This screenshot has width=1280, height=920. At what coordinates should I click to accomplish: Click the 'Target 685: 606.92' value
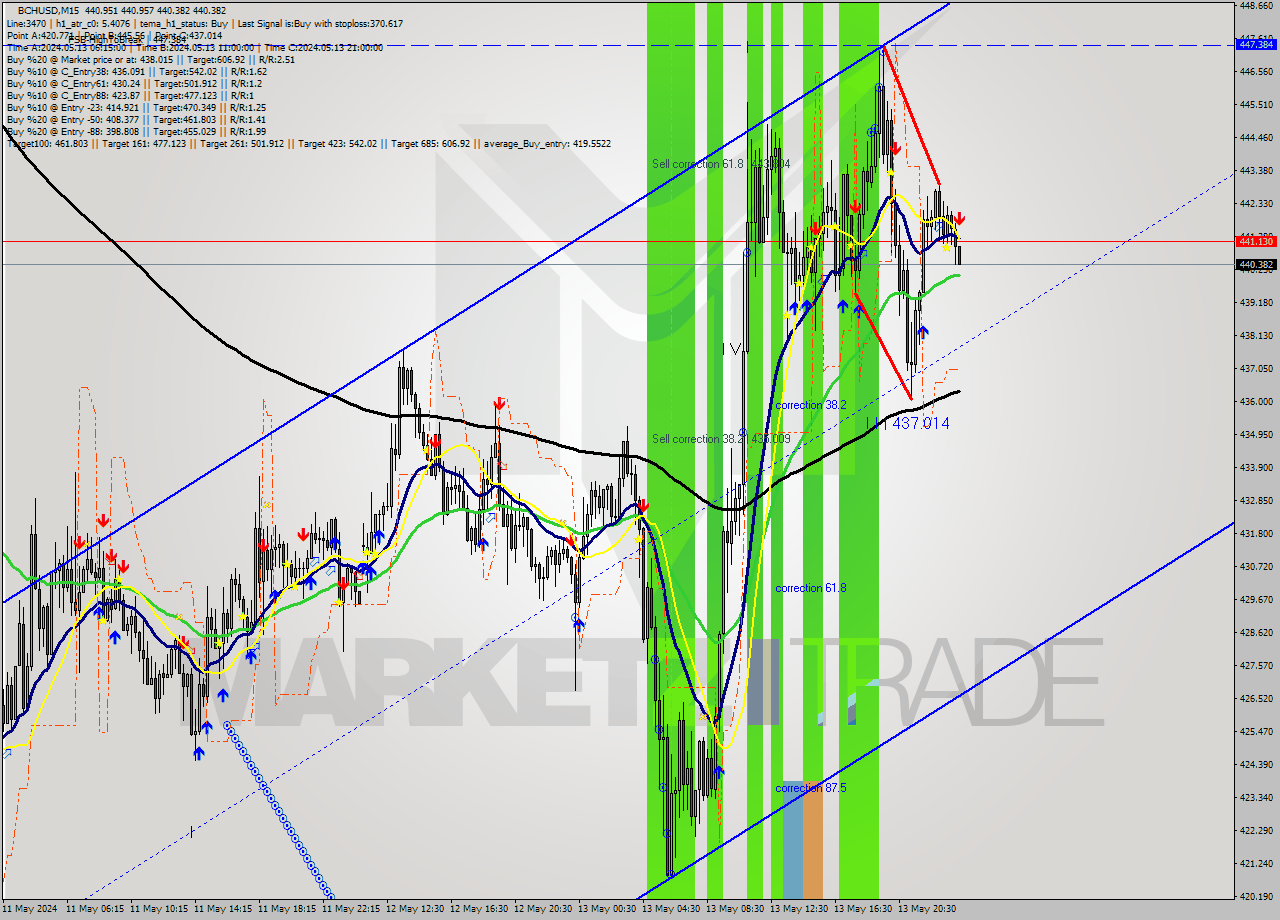[430, 144]
